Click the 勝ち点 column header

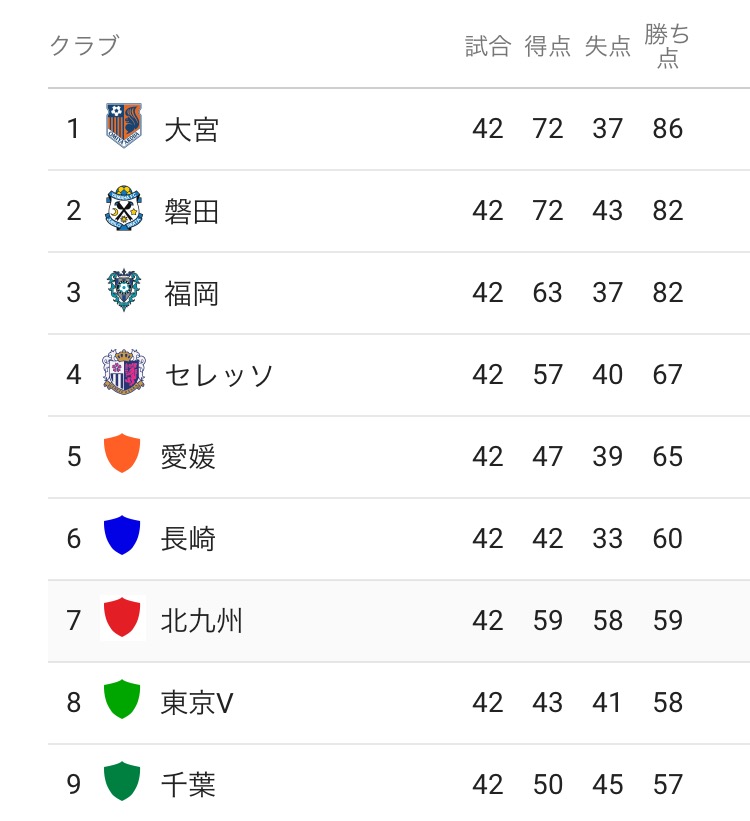[667, 46]
